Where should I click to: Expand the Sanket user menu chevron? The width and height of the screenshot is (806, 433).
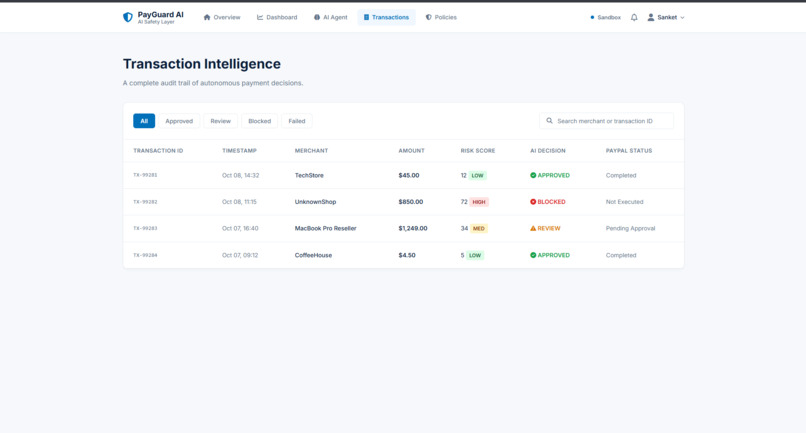point(683,17)
